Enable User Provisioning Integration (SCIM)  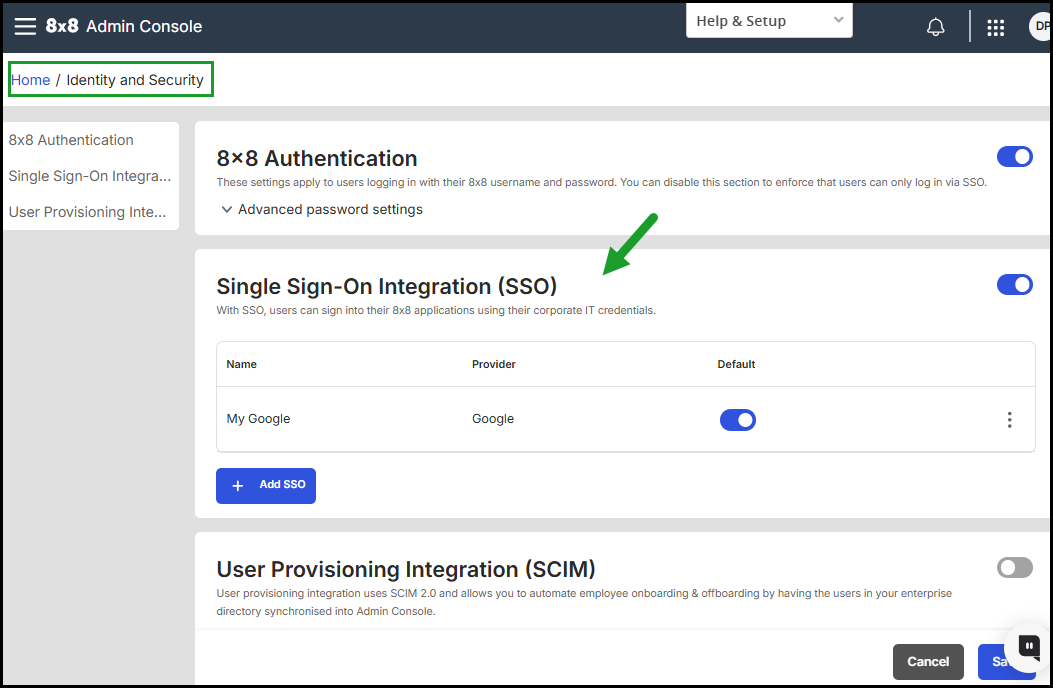(x=1015, y=568)
